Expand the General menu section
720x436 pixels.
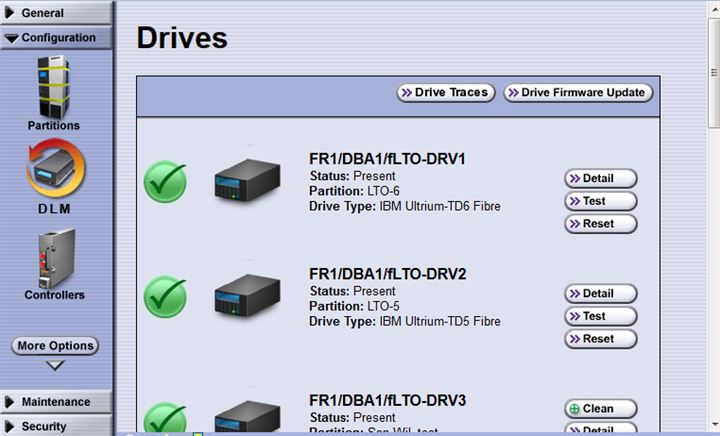click(x=56, y=12)
